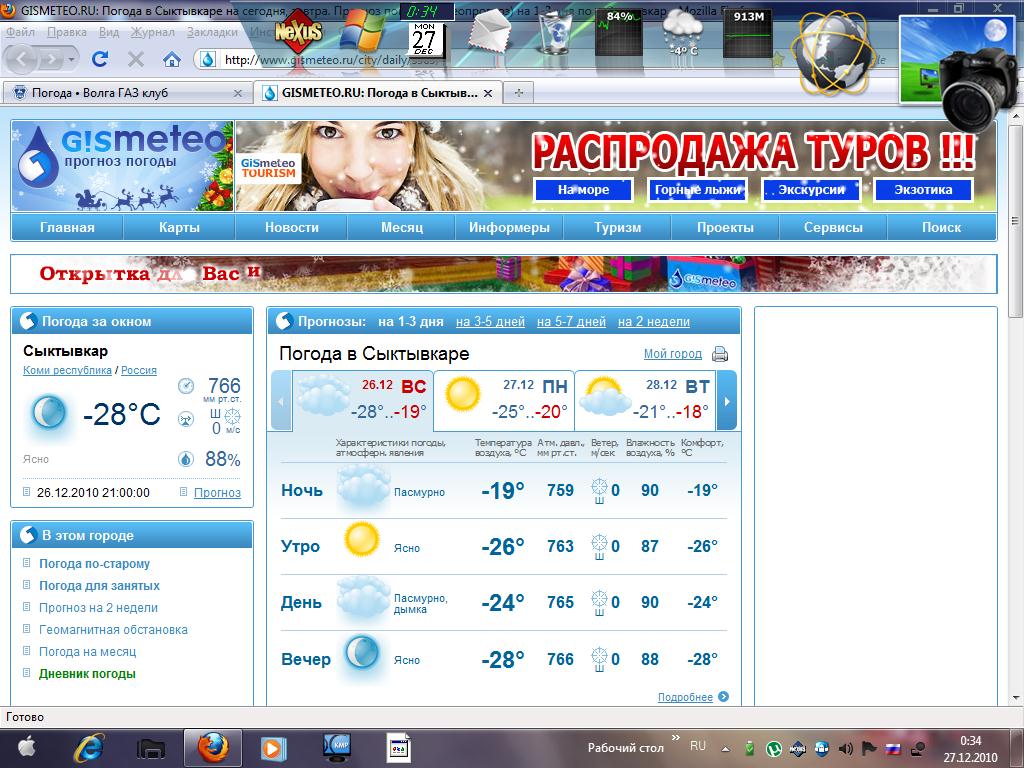Open the volume speaker tray icon

point(846,748)
